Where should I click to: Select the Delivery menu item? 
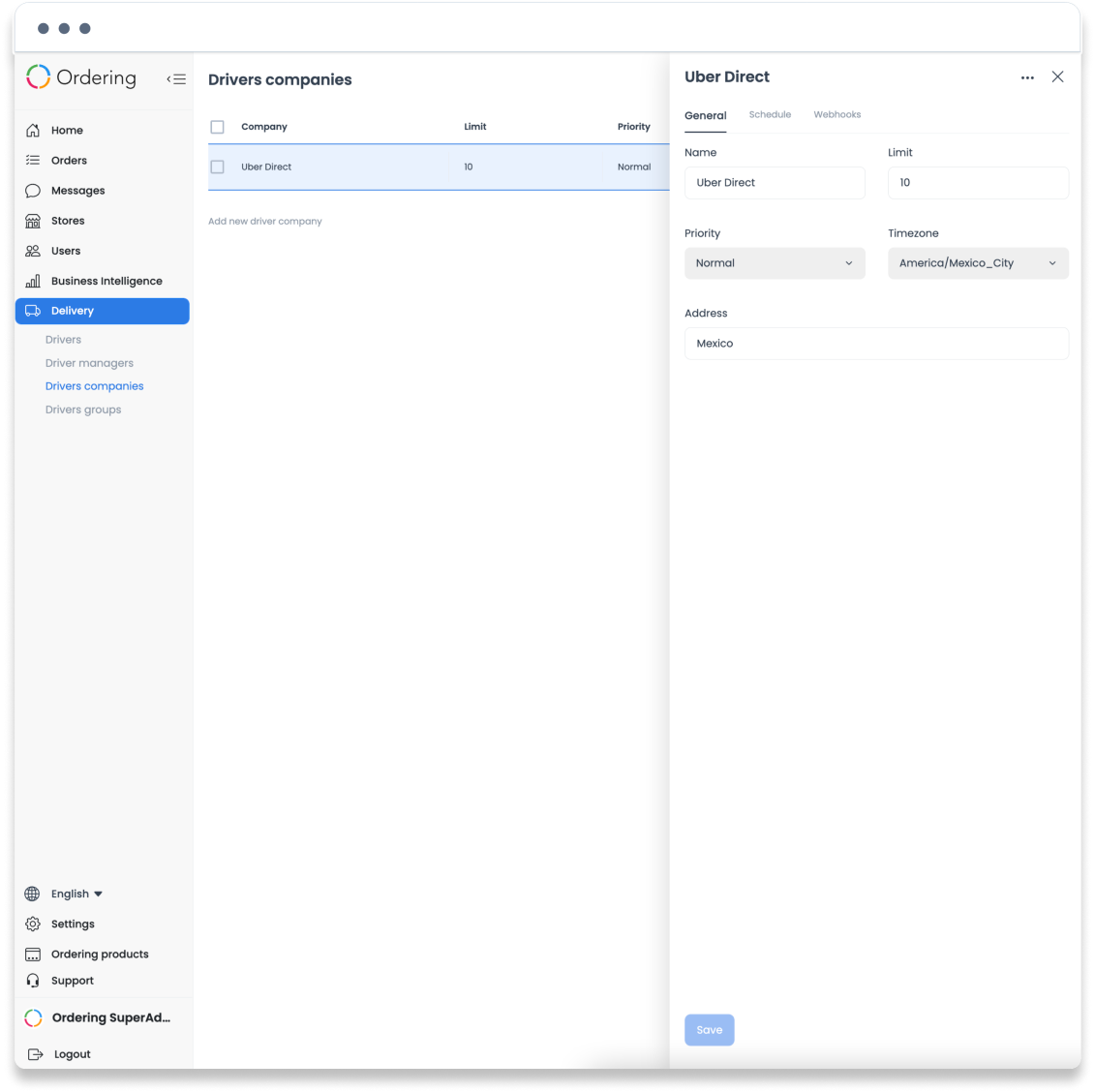(102, 311)
